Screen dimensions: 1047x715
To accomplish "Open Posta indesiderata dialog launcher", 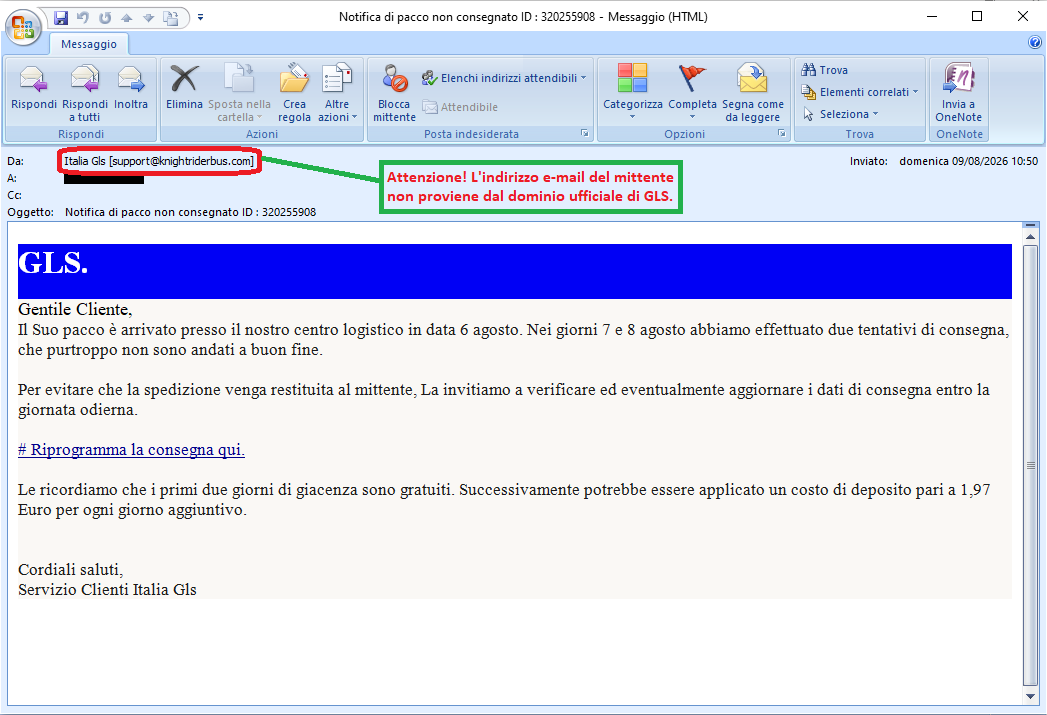I will coord(585,134).
